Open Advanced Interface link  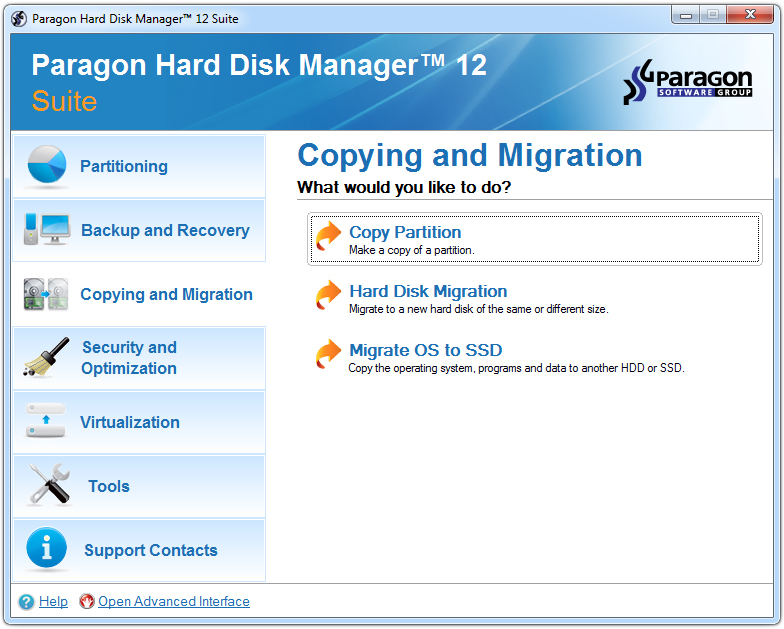174,601
